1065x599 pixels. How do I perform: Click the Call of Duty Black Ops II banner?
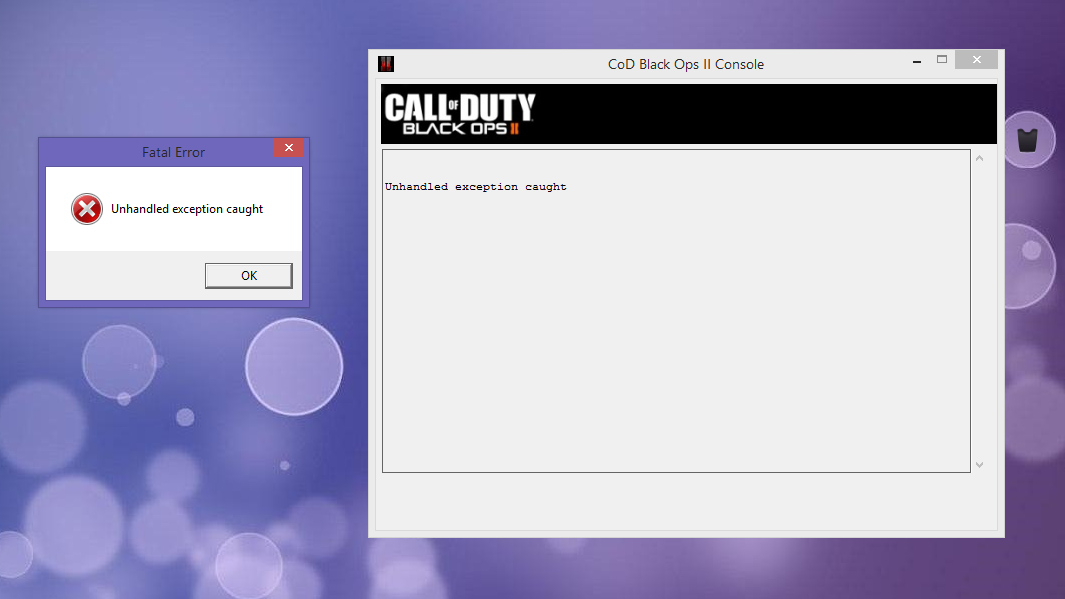coord(689,113)
